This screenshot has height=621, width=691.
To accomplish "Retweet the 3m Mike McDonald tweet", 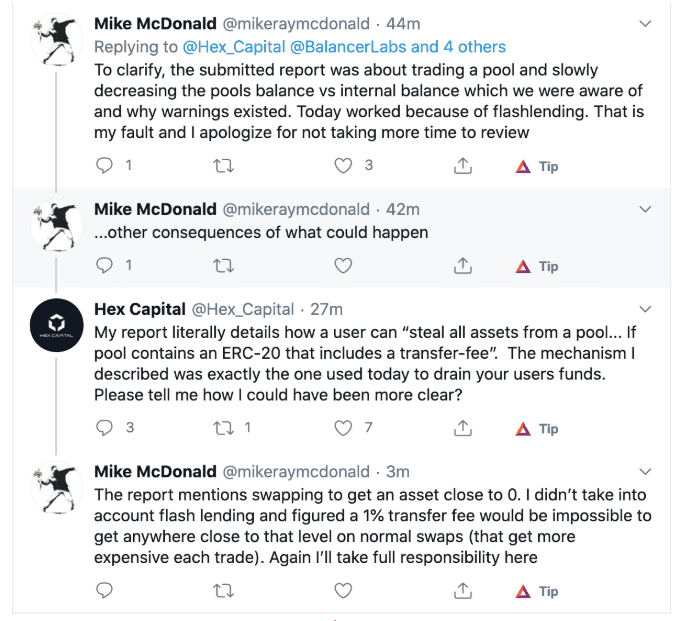I will click(223, 591).
